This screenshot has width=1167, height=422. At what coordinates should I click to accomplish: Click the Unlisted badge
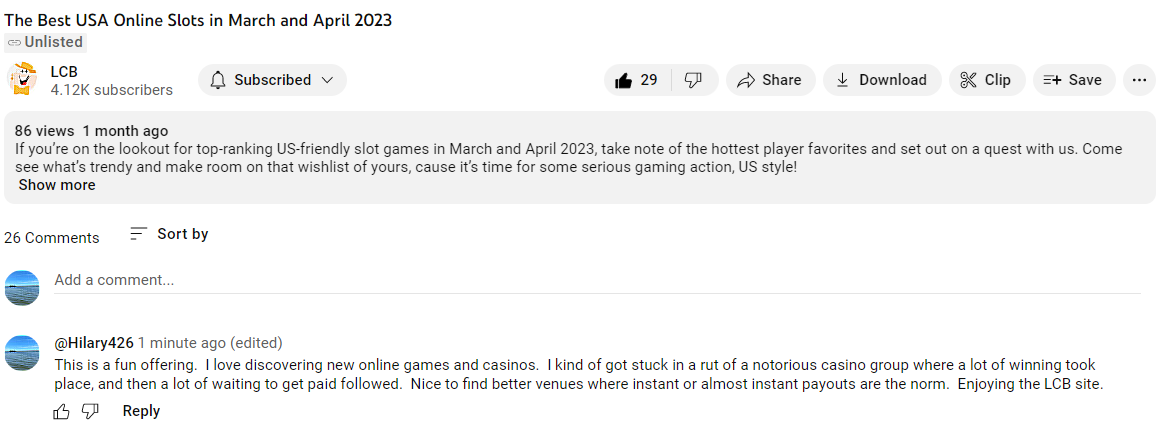(45, 42)
